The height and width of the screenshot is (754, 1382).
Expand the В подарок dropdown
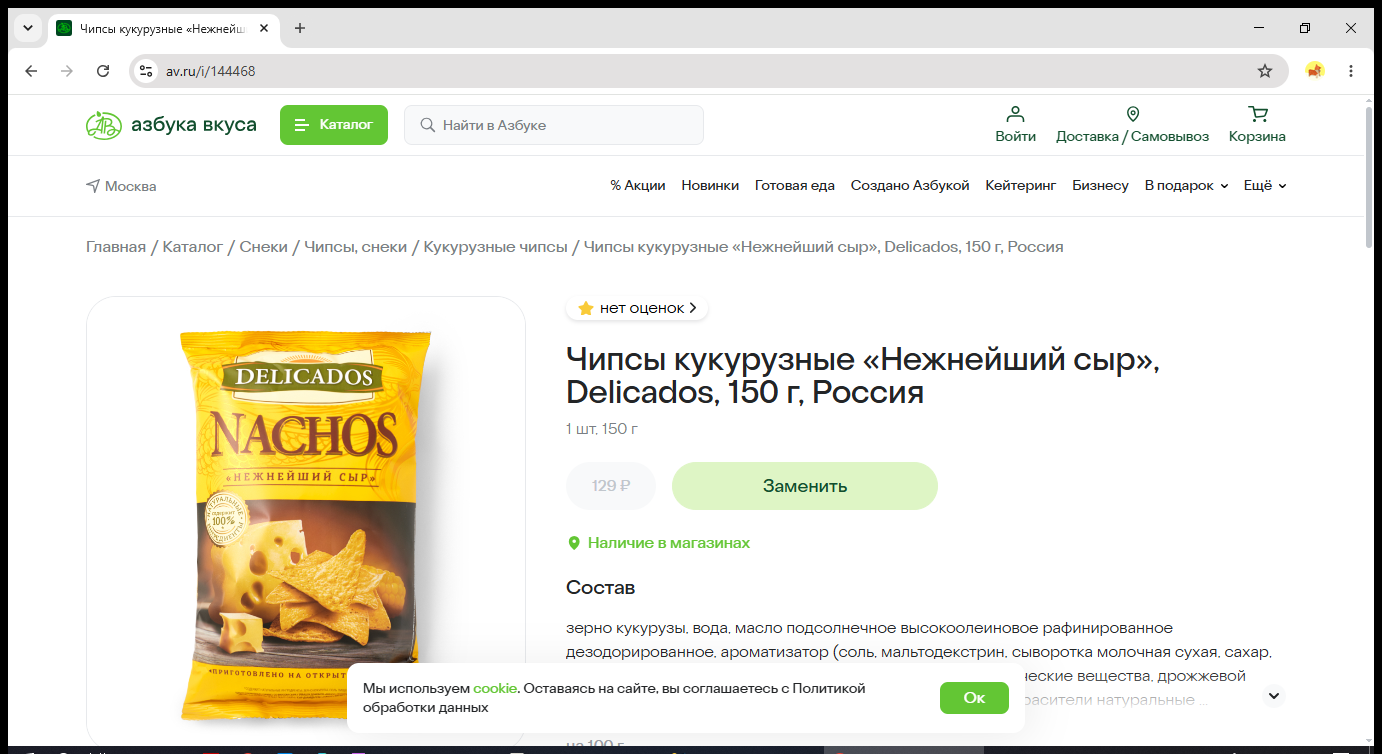click(x=1186, y=186)
